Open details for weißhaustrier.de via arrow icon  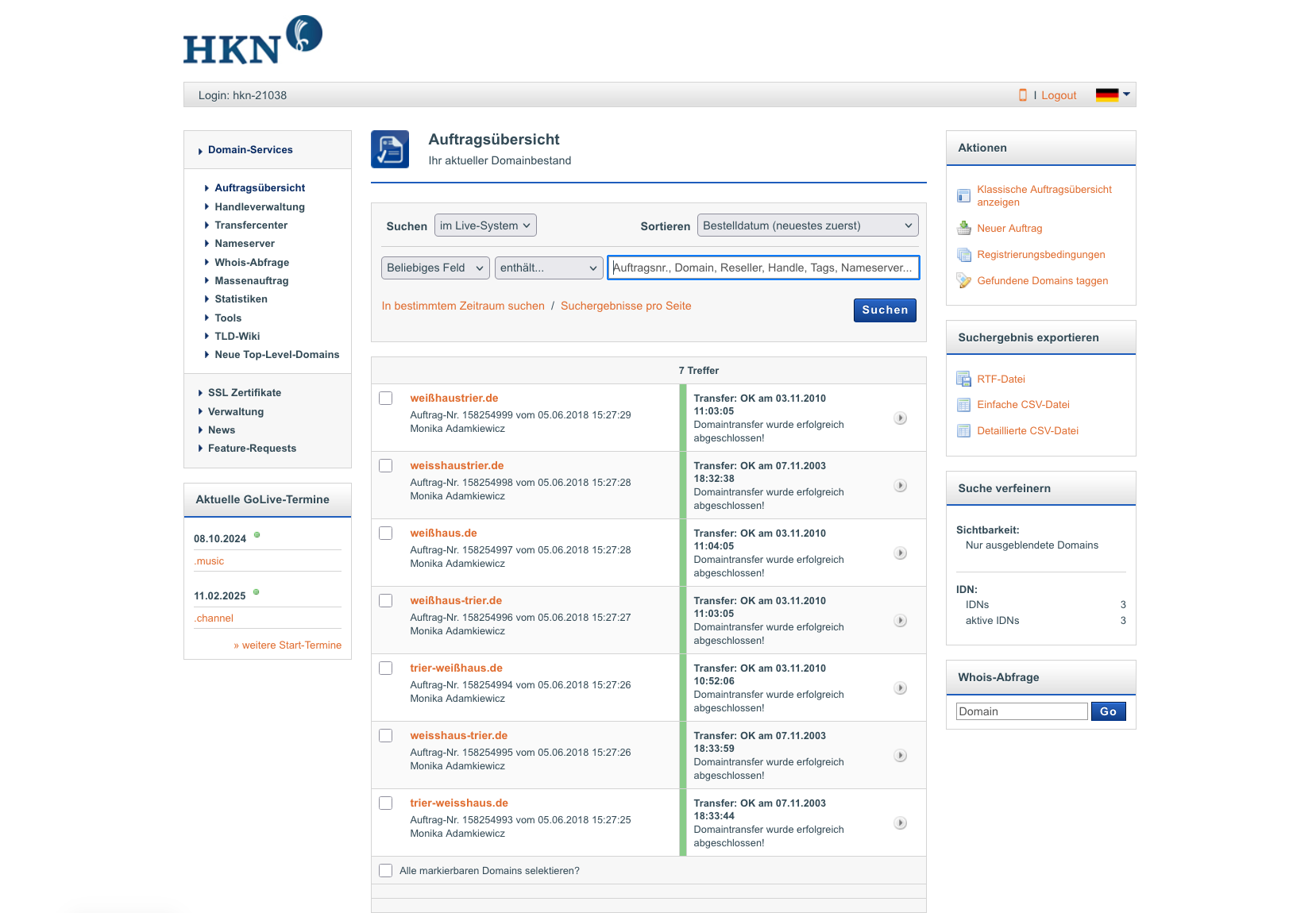[900, 418]
